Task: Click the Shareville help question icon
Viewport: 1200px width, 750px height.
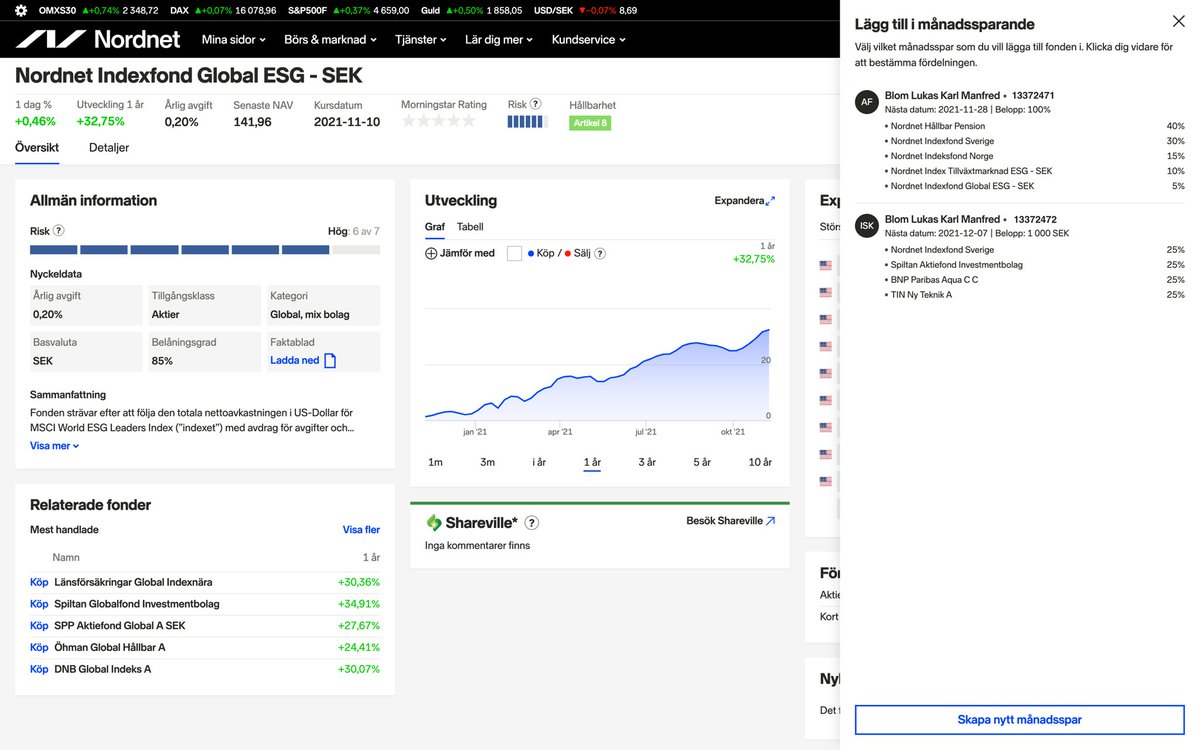Action: point(532,522)
